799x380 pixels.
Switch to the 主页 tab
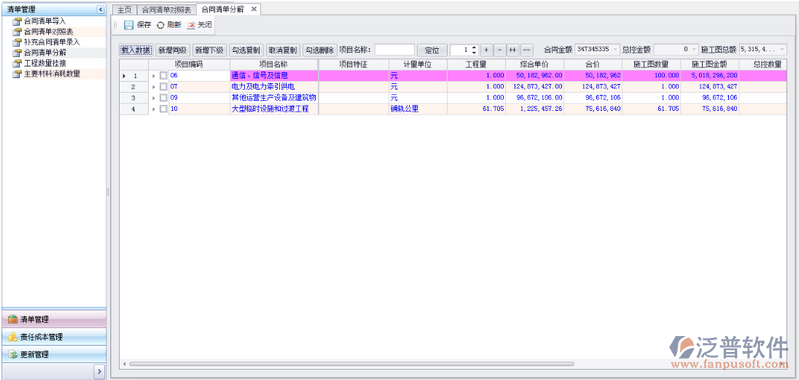click(124, 10)
